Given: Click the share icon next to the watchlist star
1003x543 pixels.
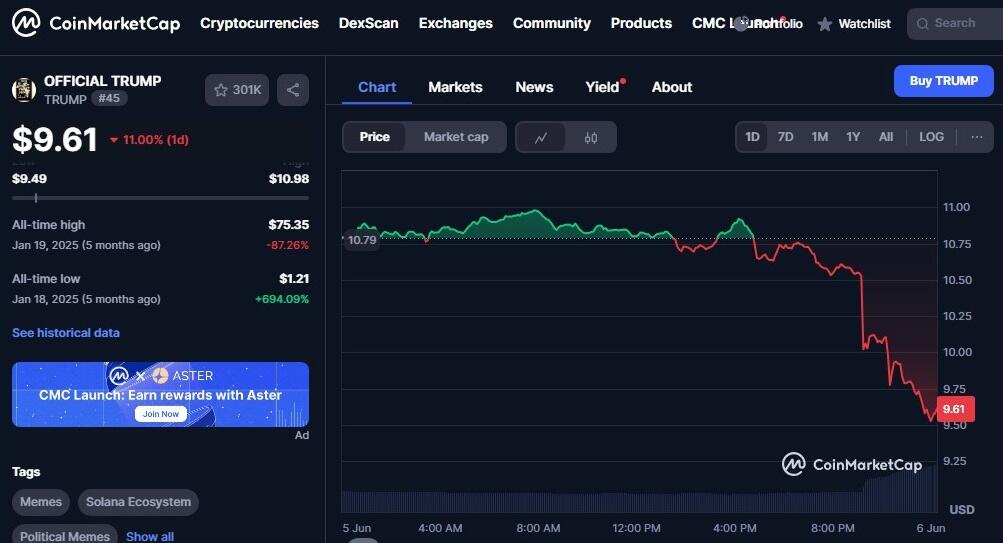Looking at the screenshot, I should pos(293,90).
